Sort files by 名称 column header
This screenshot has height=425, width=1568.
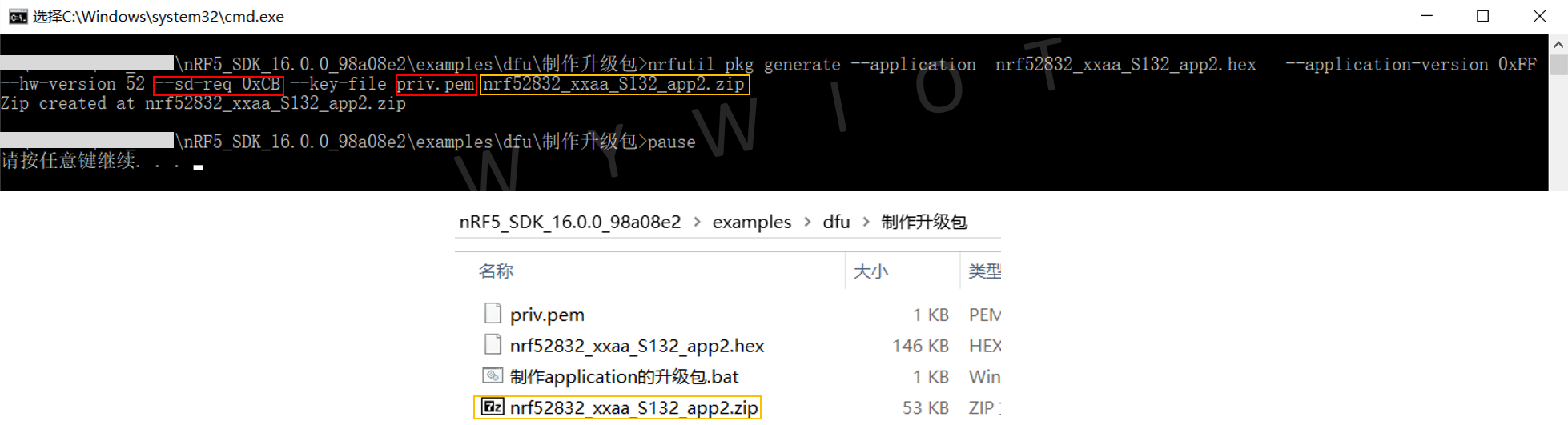[x=497, y=271]
